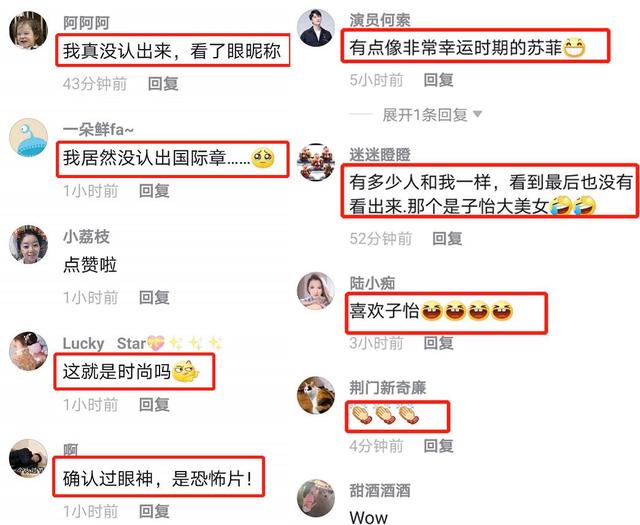The image size is (640, 525).
Task: Open avatar of user 一朵鲜fa~
Action: (29, 138)
